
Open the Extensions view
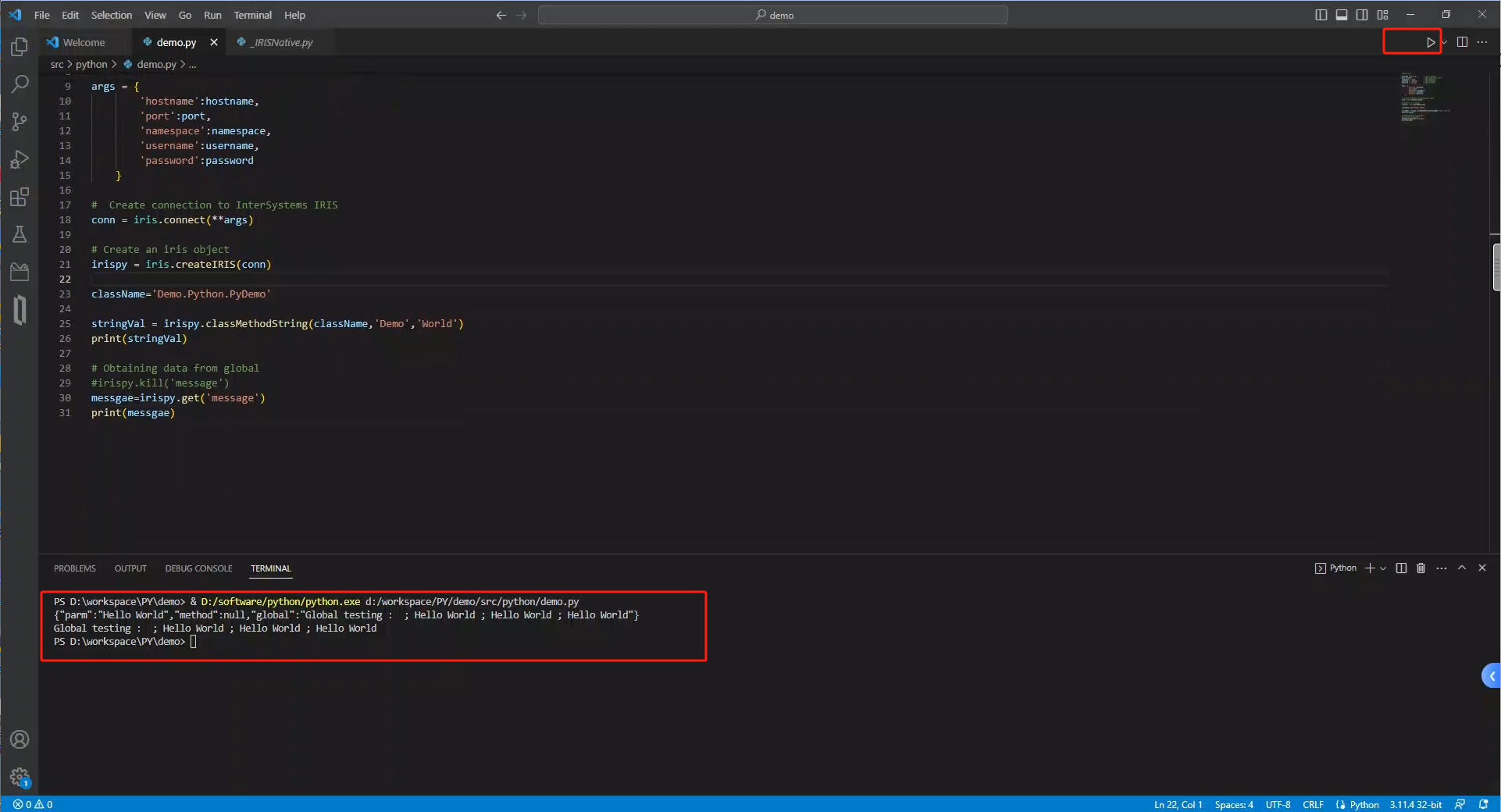(20, 197)
